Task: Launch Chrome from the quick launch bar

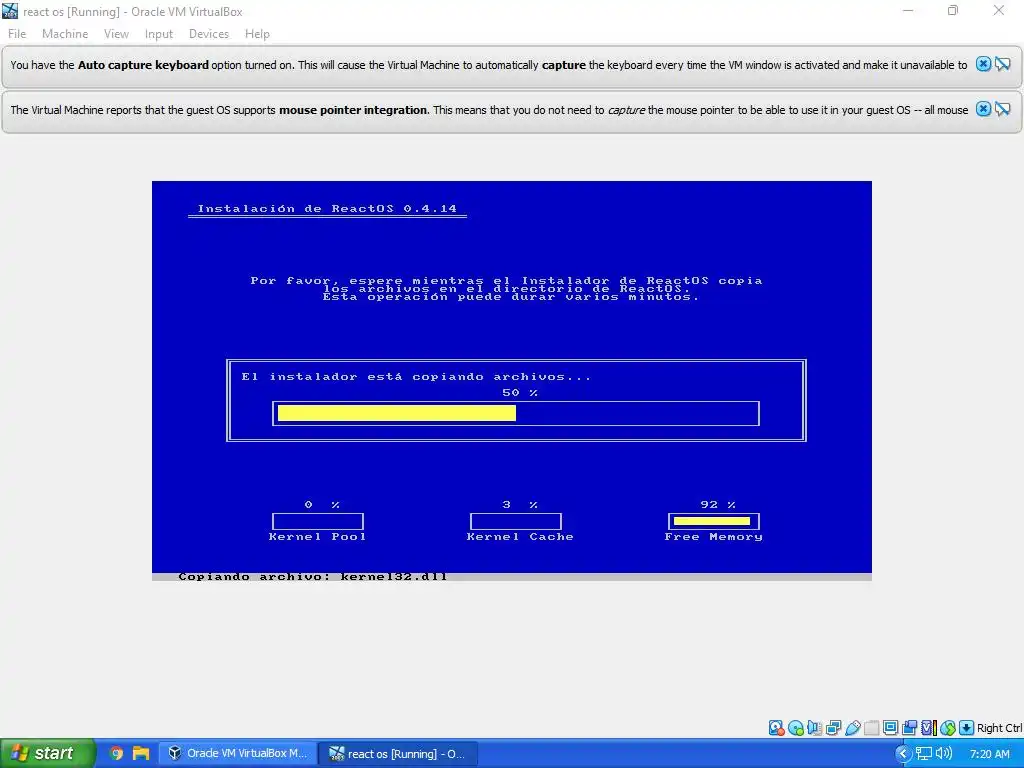Action: 116,753
